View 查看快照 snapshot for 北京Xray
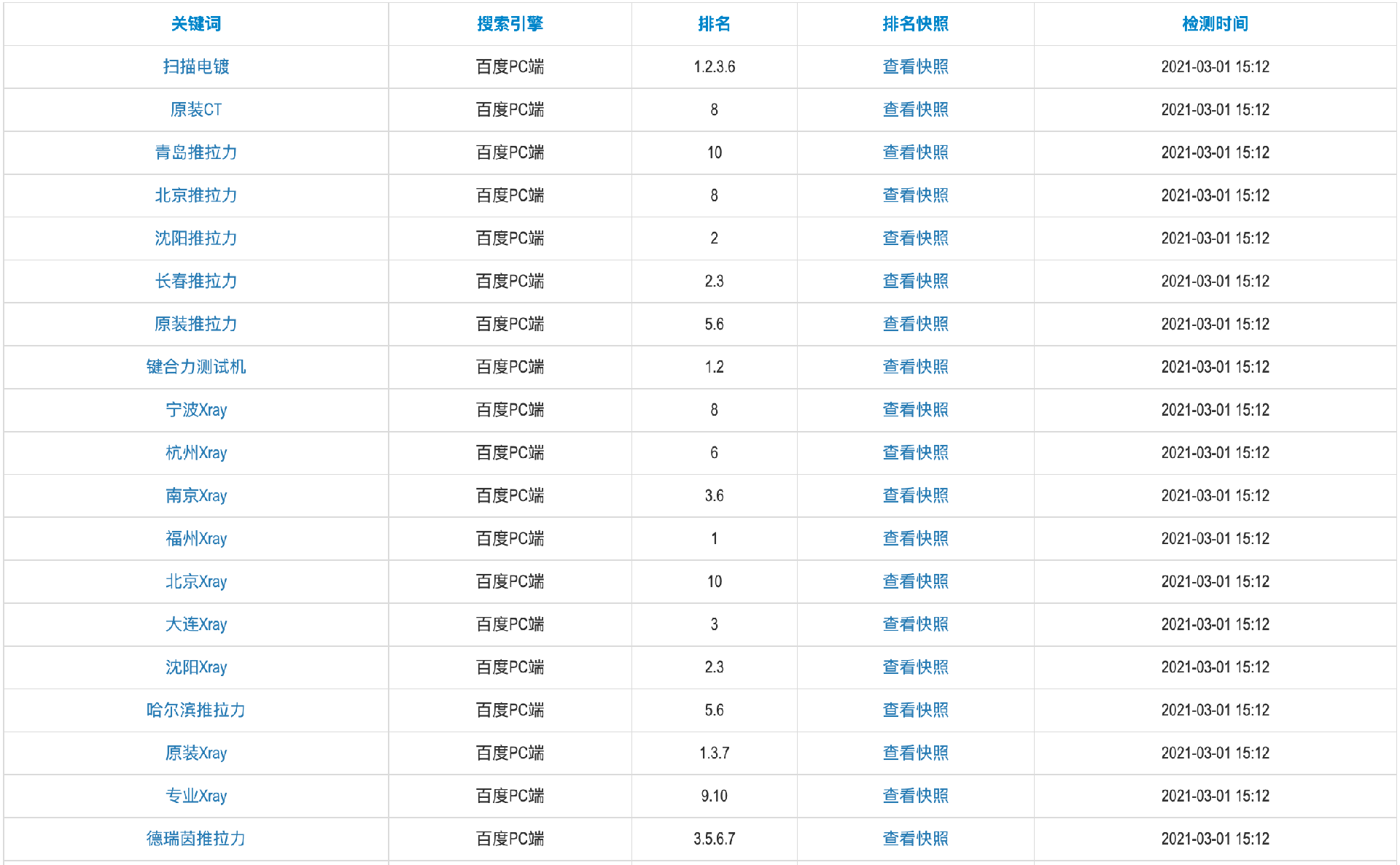The height and width of the screenshot is (865, 1400). coord(916,581)
